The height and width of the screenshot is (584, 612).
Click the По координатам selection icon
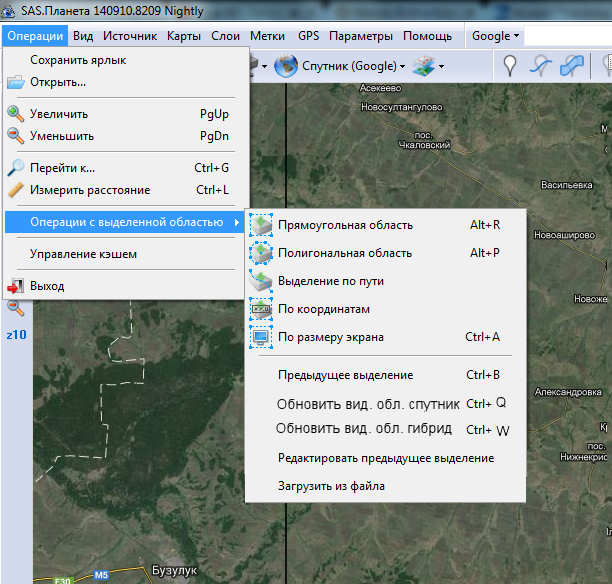260,309
